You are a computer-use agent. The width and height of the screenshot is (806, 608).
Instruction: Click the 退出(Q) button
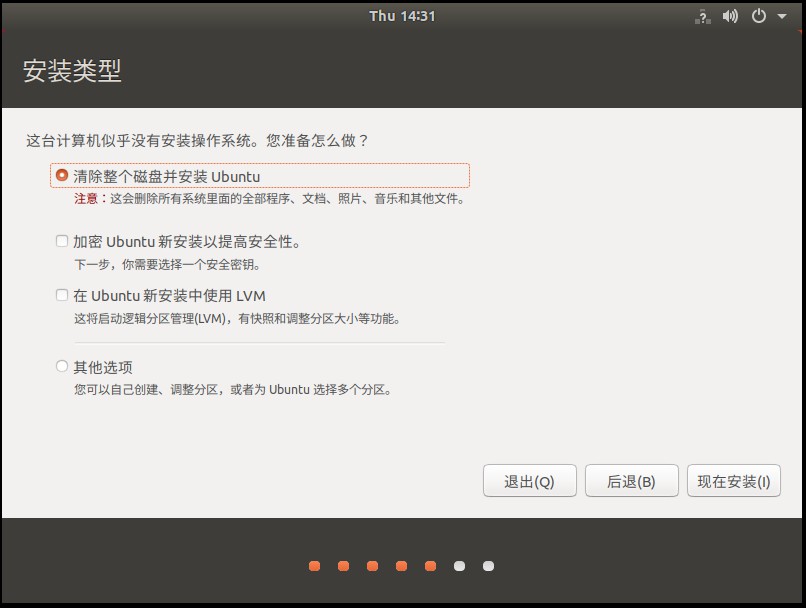pos(529,481)
